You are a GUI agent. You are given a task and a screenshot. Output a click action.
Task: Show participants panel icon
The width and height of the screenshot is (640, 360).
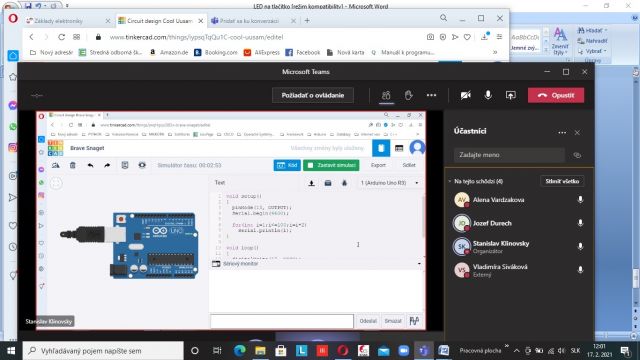[x=386, y=96]
